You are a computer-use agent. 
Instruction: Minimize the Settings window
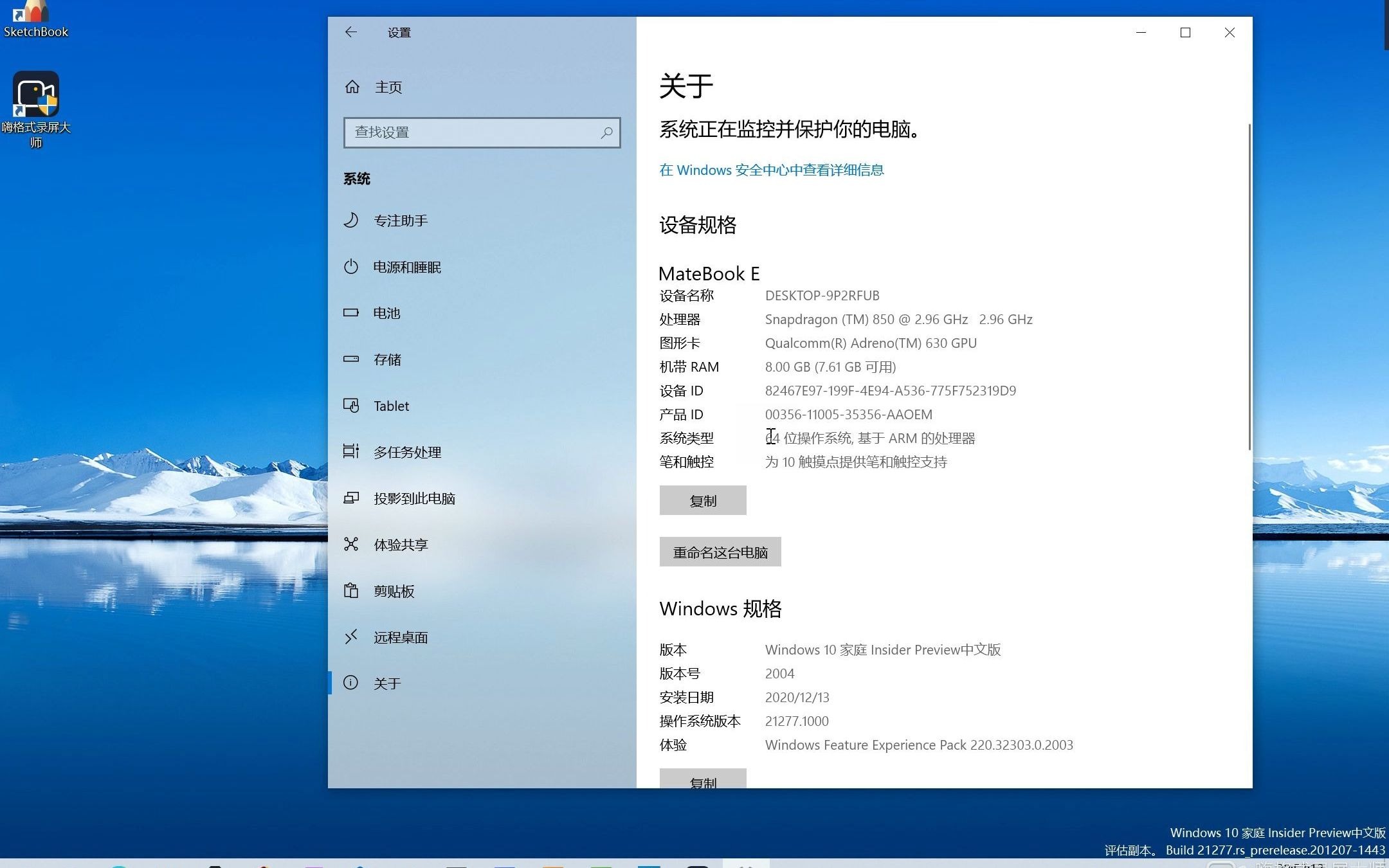[x=1141, y=32]
